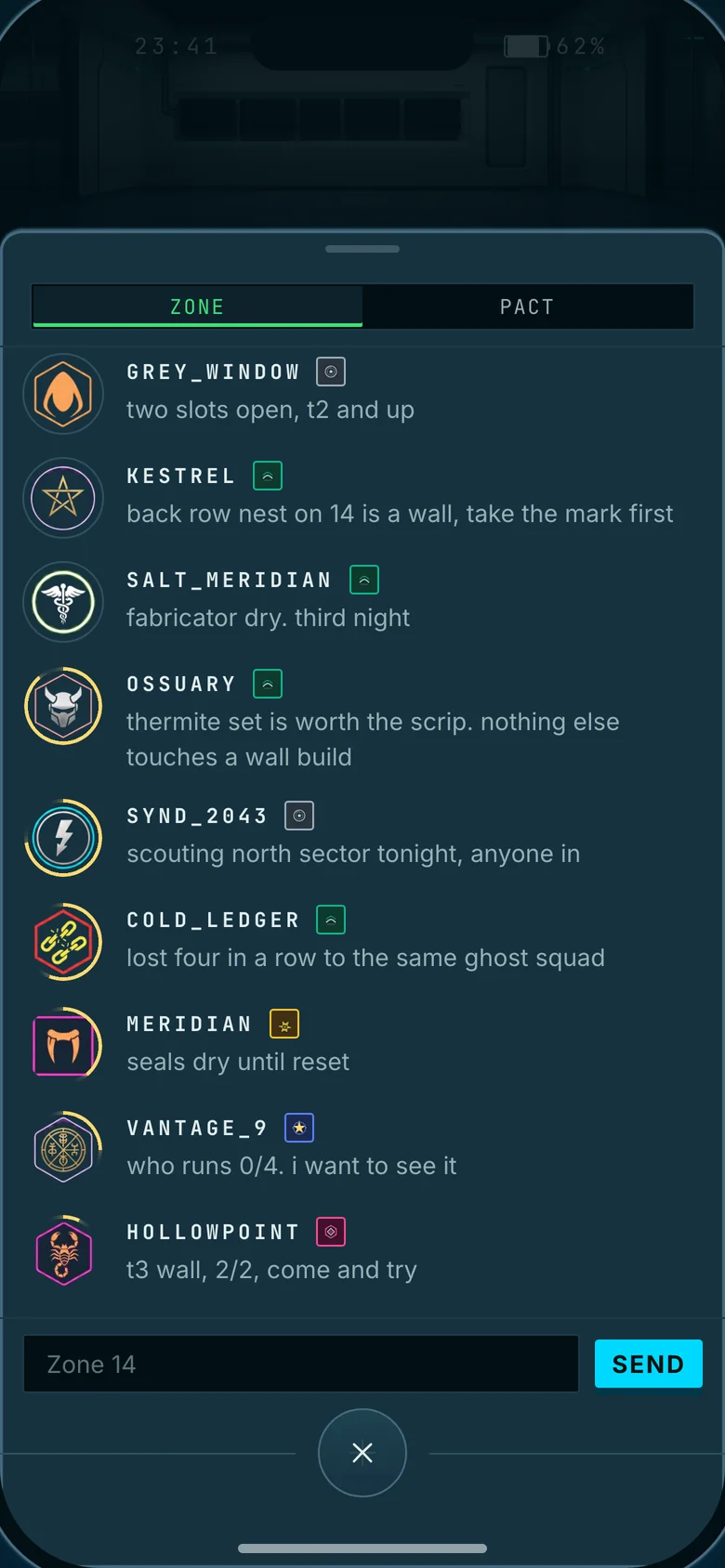Switch to the PACT tab
725x1568 pixels.
click(x=527, y=307)
